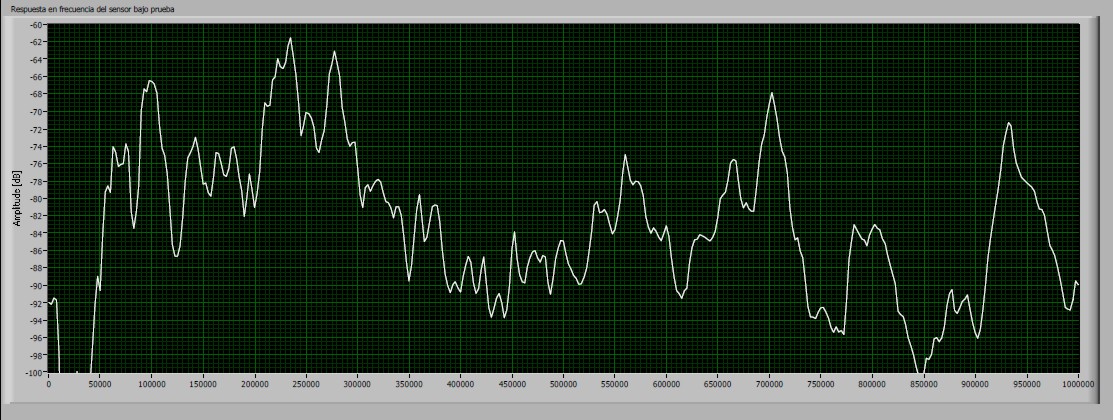Select the -86 Y-axis scale marker
Screen dimensions: 1113x420
(x=38, y=250)
